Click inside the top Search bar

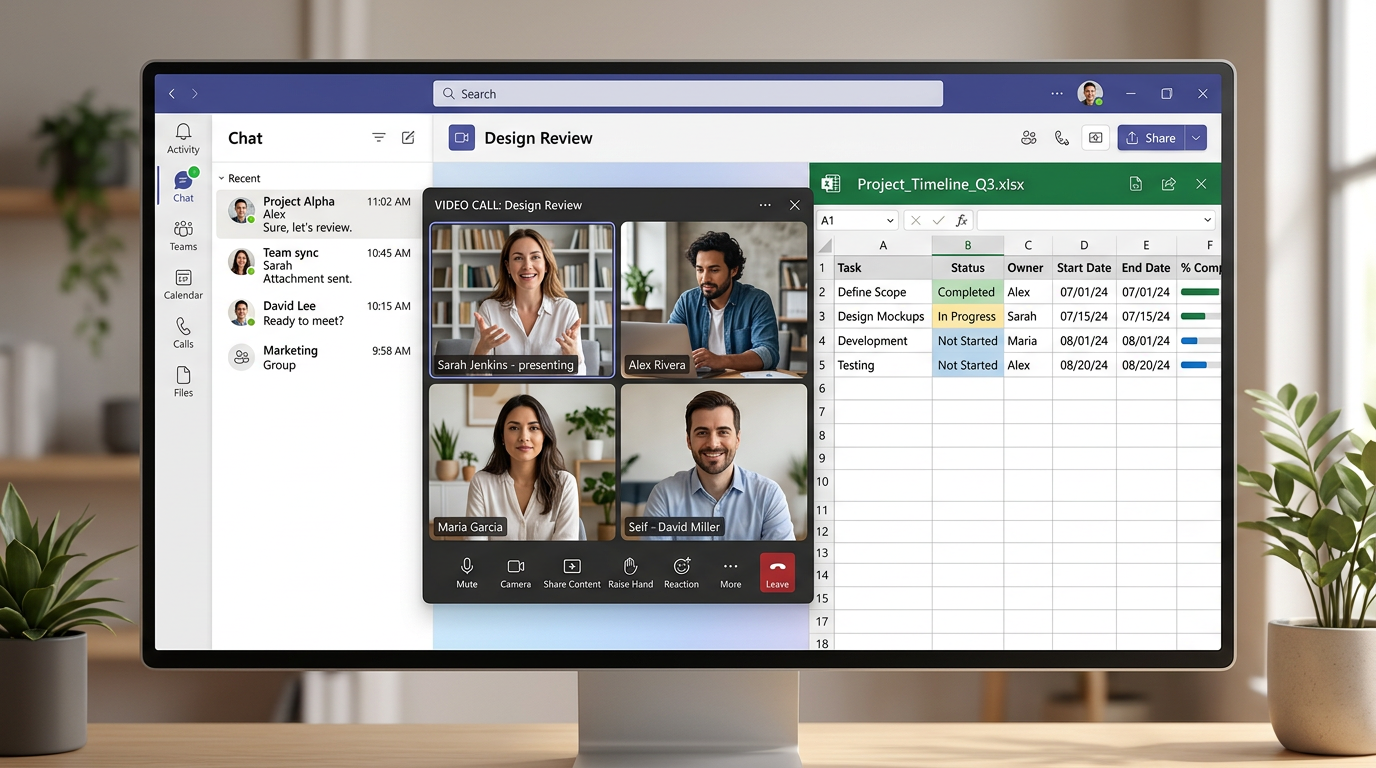pos(687,92)
